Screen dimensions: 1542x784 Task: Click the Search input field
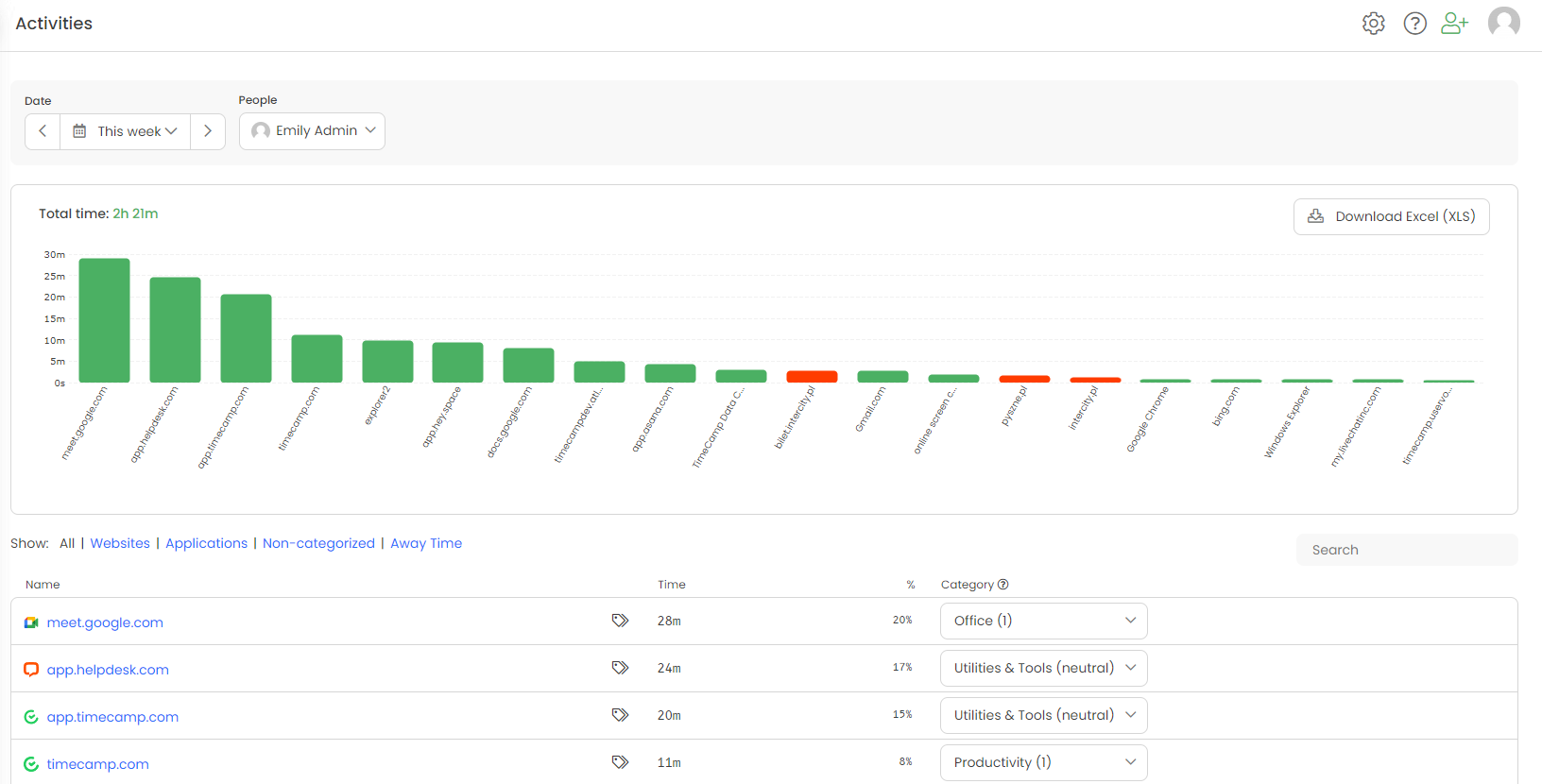click(x=1407, y=550)
